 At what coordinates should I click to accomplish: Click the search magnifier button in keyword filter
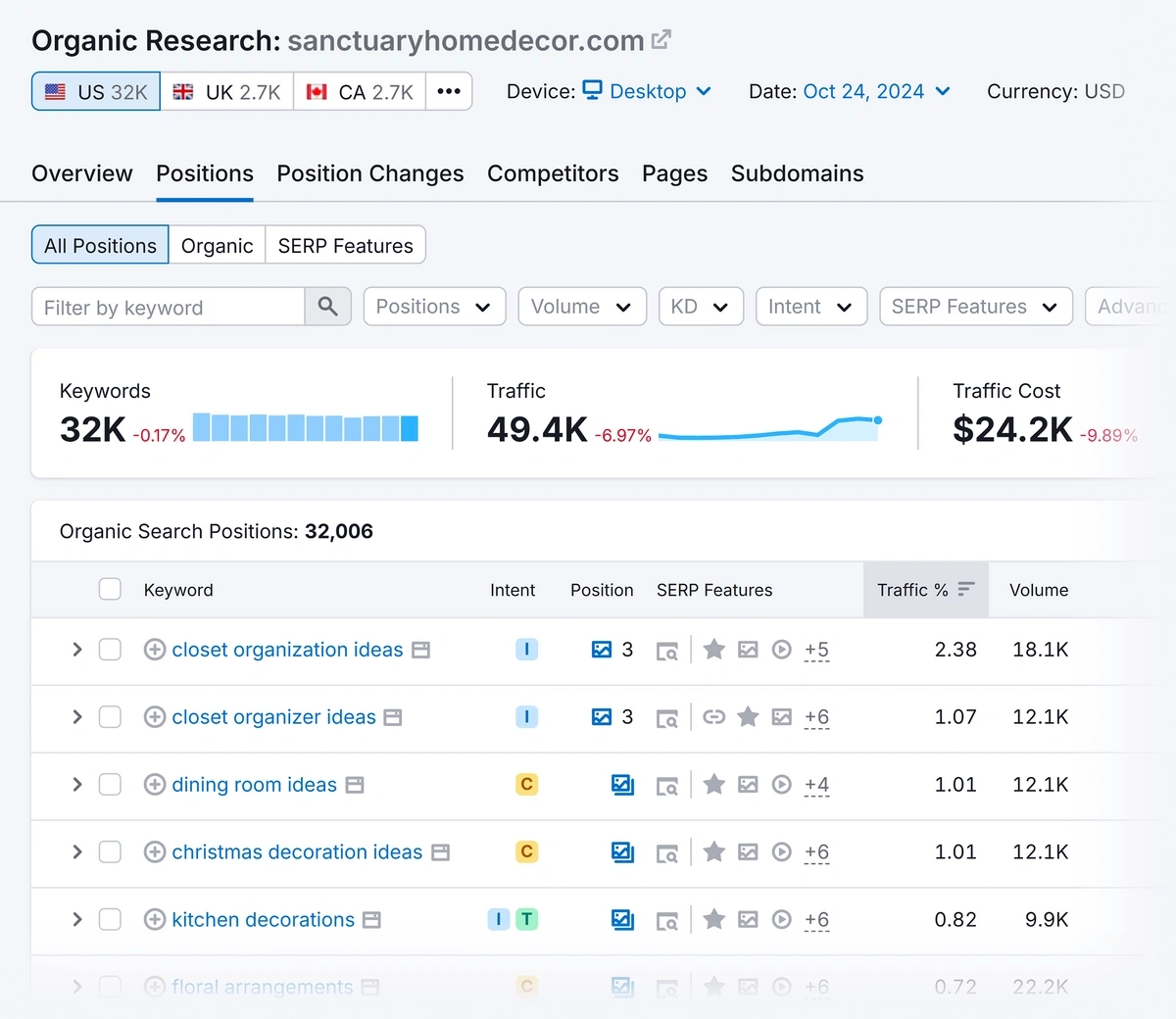[x=328, y=307]
